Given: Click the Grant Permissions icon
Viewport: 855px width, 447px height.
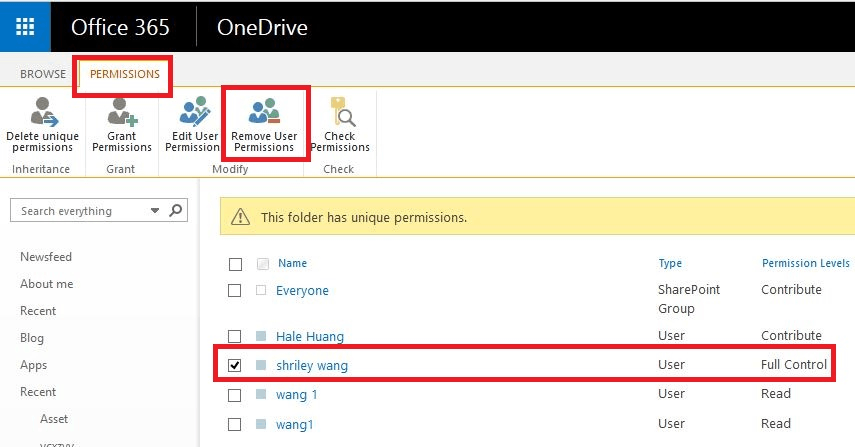Looking at the screenshot, I should [122, 111].
